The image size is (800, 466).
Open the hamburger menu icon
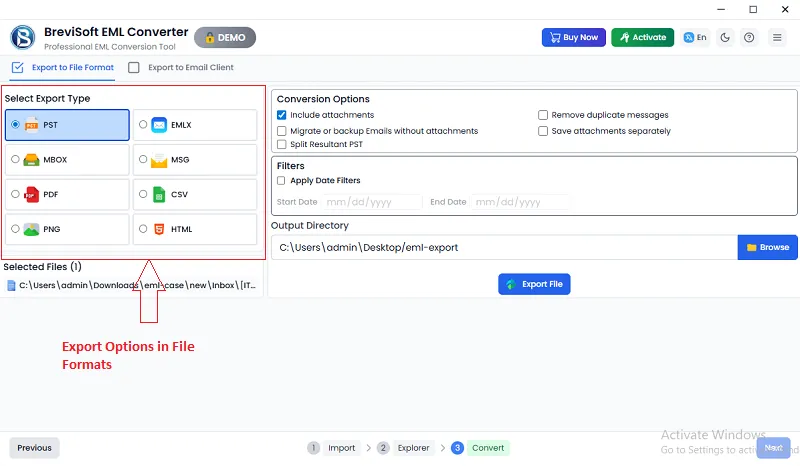pos(777,38)
